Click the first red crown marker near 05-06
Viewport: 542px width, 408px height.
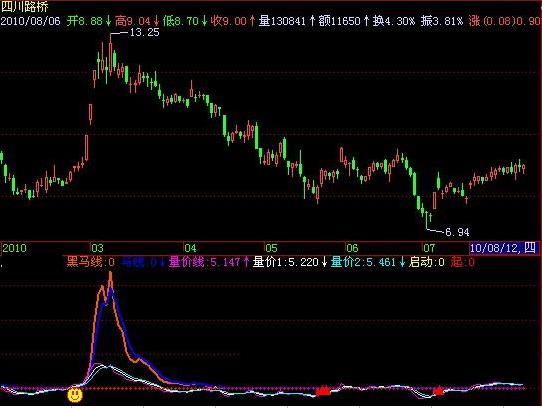[323, 391]
